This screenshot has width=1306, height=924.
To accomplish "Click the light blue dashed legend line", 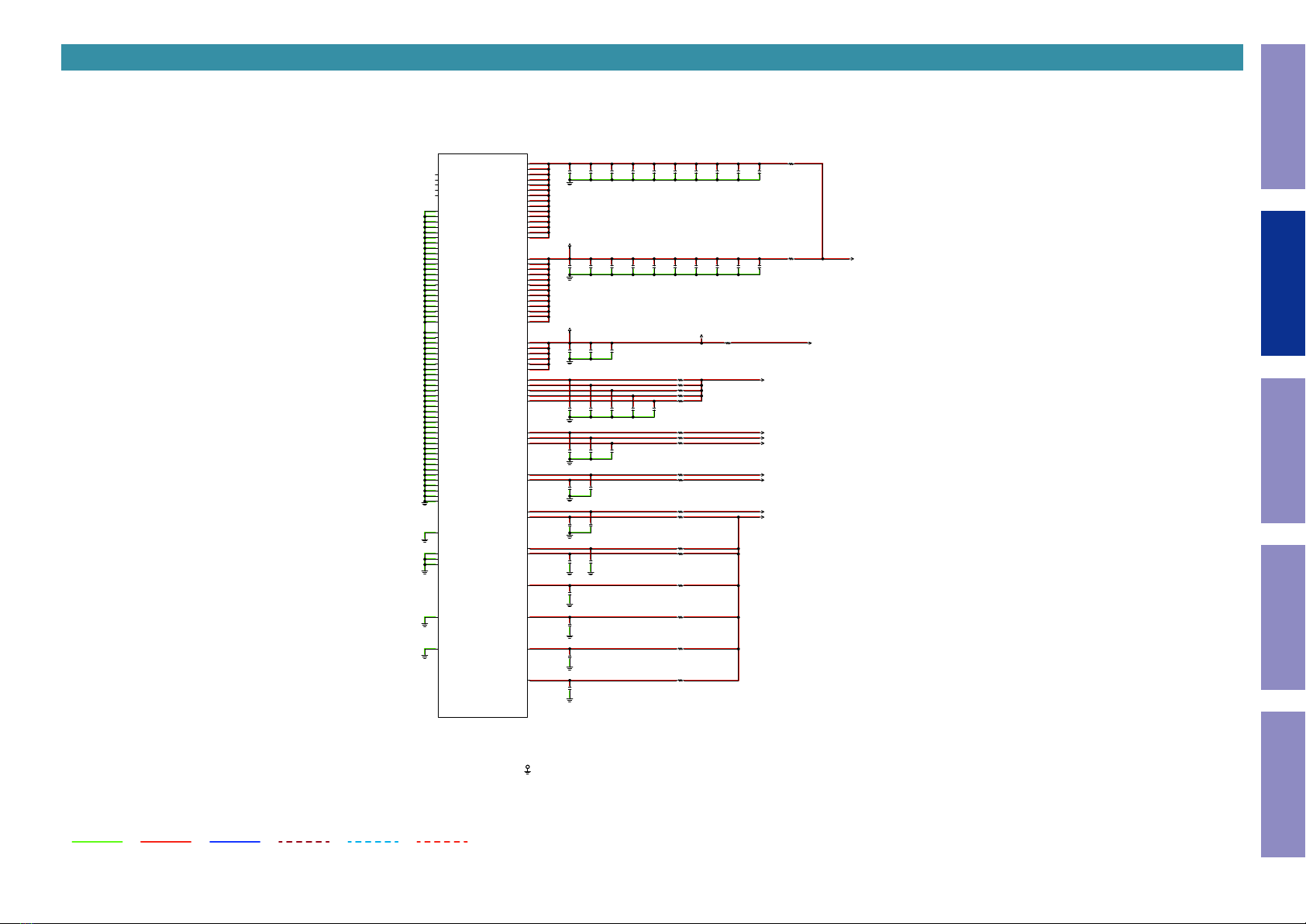I will [x=373, y=841].
